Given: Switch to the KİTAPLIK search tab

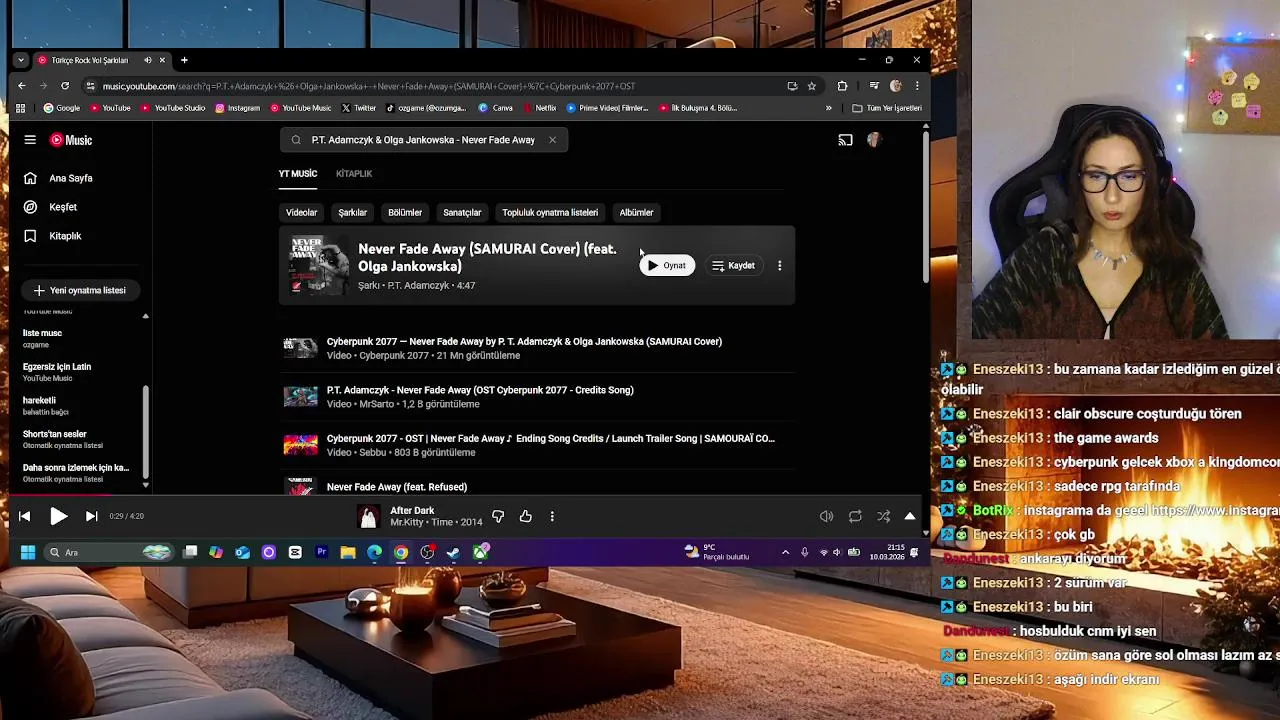Looking at the screenshot, I should pyautogui.click(x=354, y=174).
